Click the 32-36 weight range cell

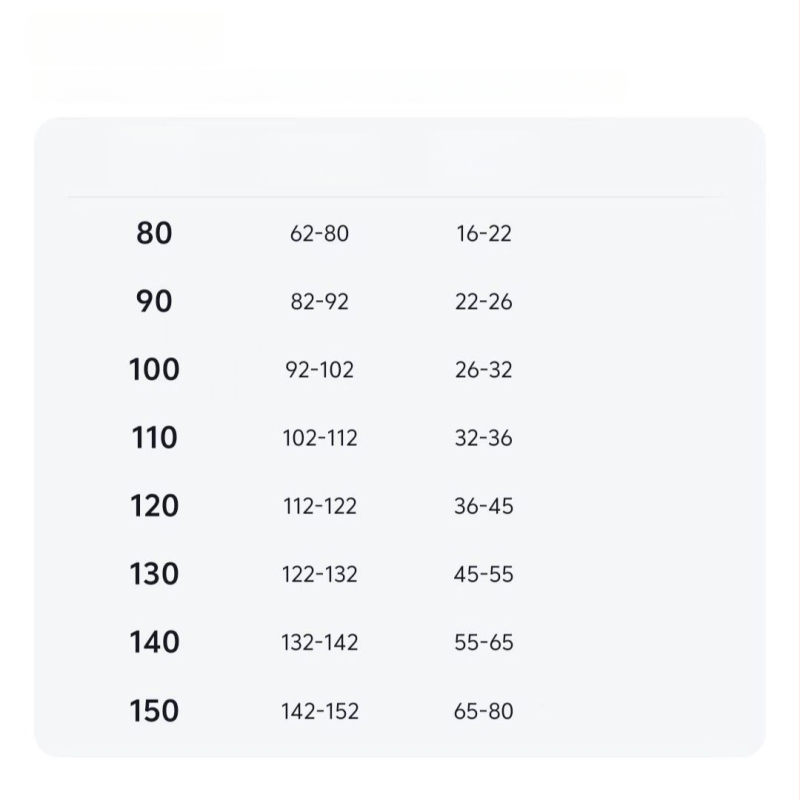483,438
